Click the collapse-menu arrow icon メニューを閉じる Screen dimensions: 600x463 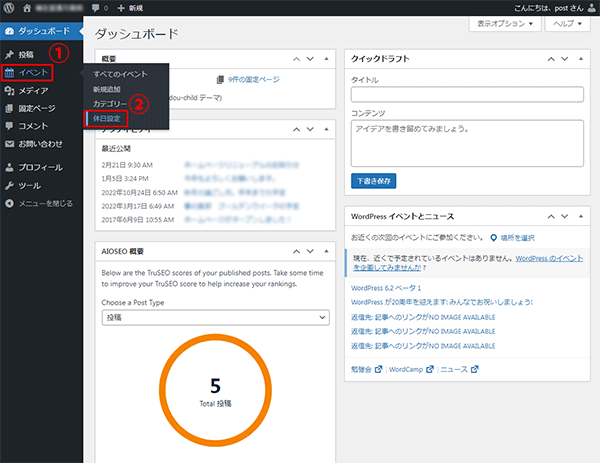tap(10, 204)
